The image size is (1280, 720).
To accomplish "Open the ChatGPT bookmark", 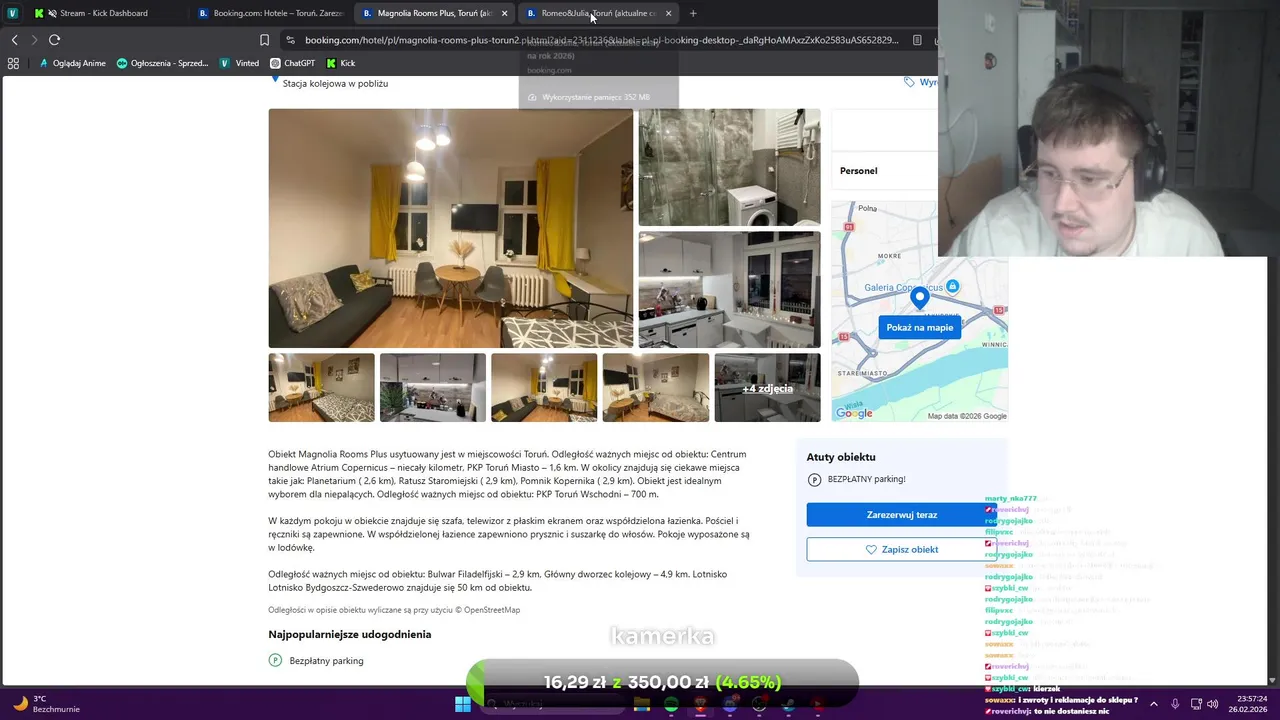I will tap(292, 63).
